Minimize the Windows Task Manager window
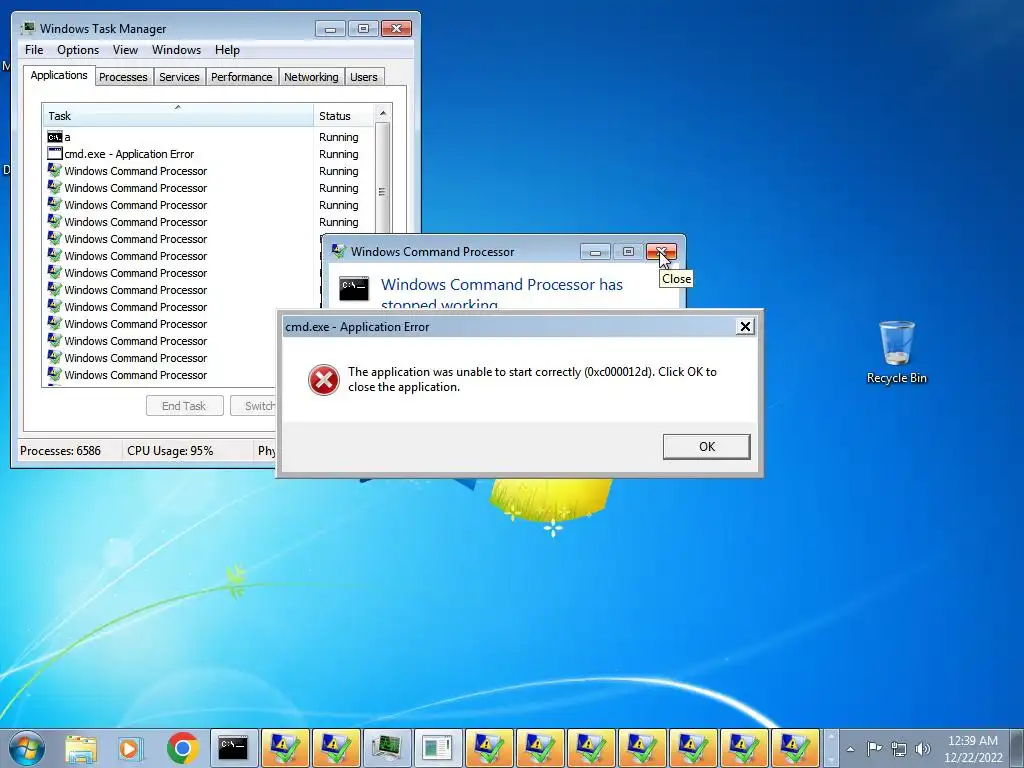 pyautogui.click(x=330, y=29)
